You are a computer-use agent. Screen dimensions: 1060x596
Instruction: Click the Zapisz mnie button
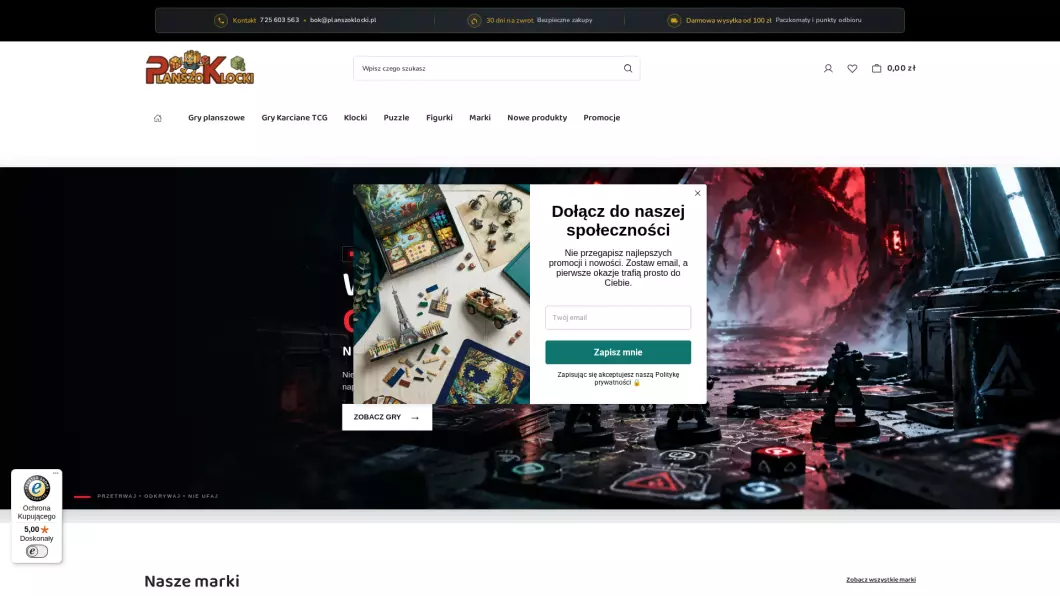(x=618, y=352)
